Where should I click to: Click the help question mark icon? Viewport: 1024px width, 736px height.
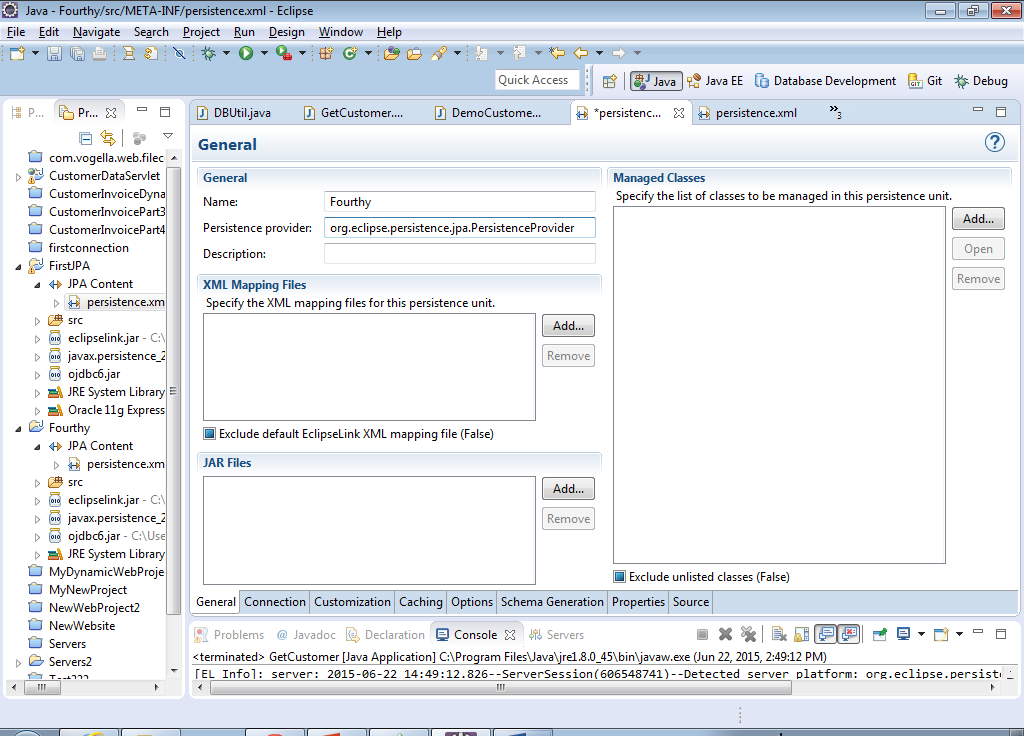point(994,143)
